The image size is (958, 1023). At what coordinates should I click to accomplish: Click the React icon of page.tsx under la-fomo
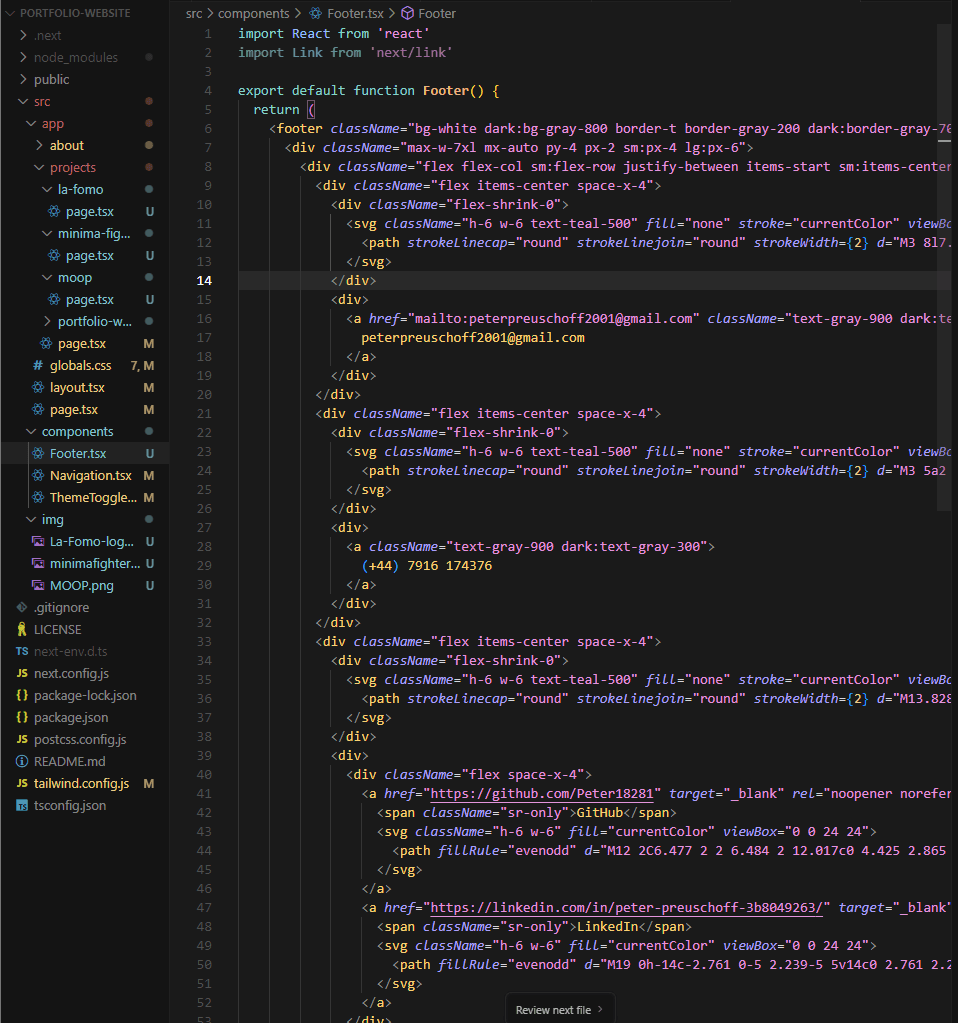(x=54, y=211)
